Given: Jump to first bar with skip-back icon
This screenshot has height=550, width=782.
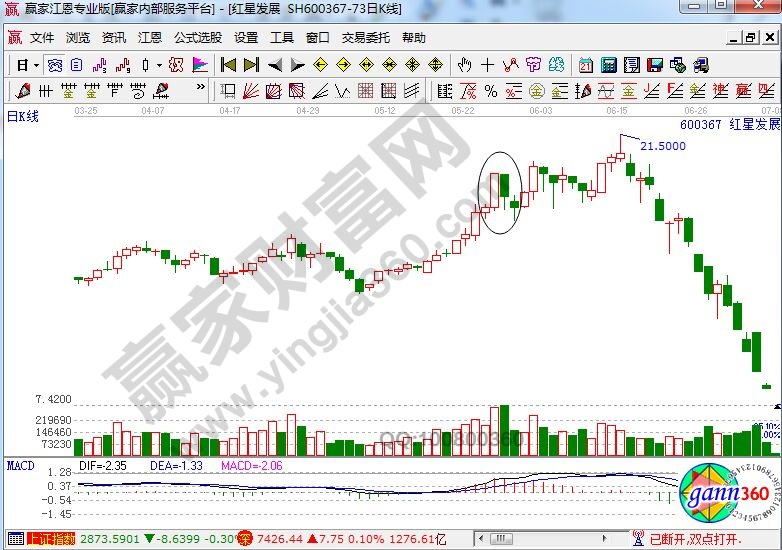Looking at the screenshot, I should pos(229,65).
